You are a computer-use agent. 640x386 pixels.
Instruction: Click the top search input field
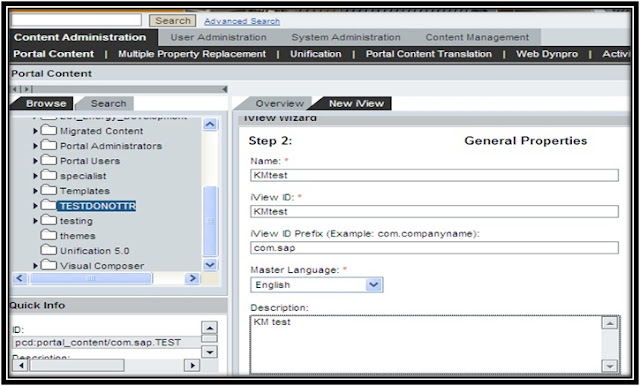(76, 20)
